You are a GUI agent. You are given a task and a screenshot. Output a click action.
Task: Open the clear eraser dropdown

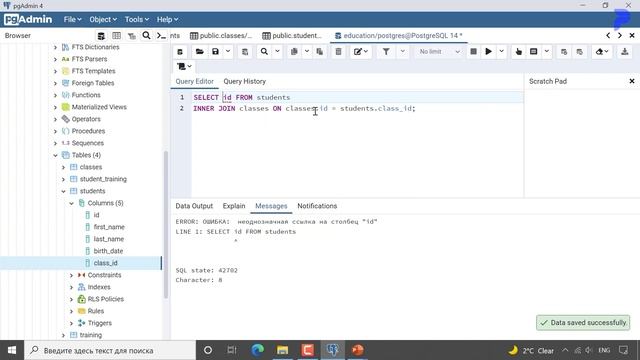[x=602, y=52]
